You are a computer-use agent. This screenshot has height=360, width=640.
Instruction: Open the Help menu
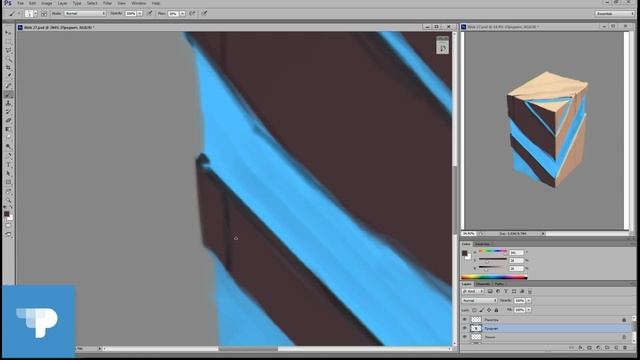click(x=156, y=3)
